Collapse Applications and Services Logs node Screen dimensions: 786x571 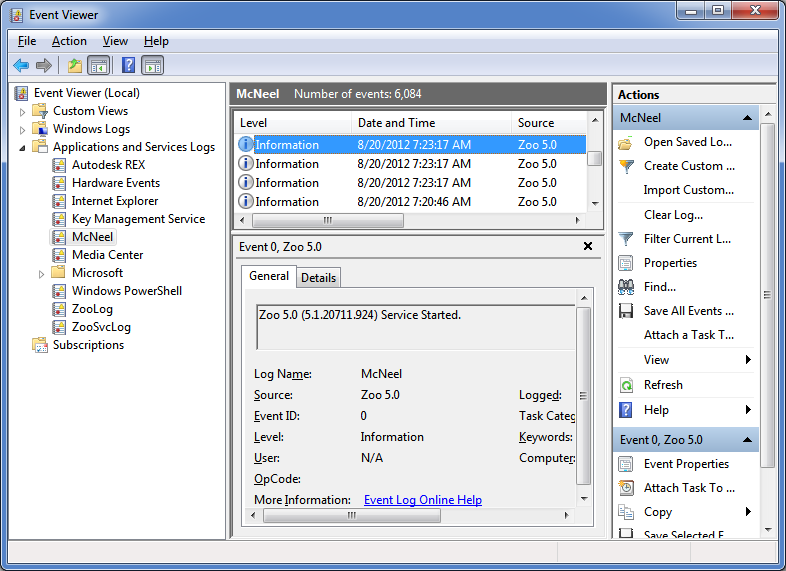[x=22, y=148]
